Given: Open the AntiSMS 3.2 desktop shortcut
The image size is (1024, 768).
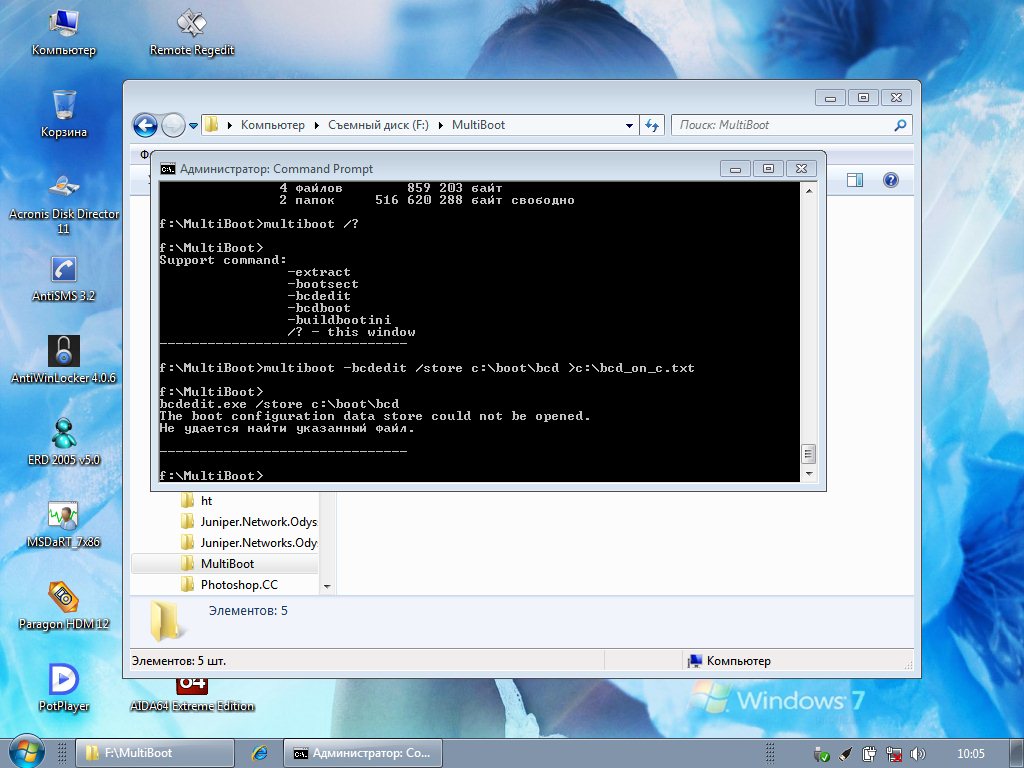Looking at the screenshot, I should click(63, 270).
